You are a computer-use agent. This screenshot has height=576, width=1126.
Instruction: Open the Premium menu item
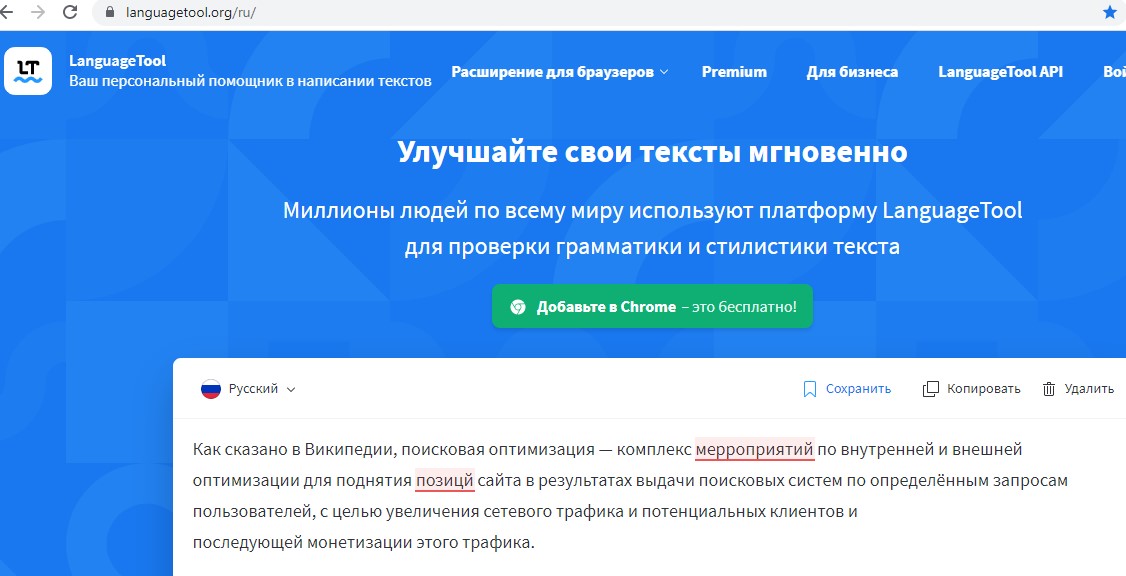click(x=734, y=72)
